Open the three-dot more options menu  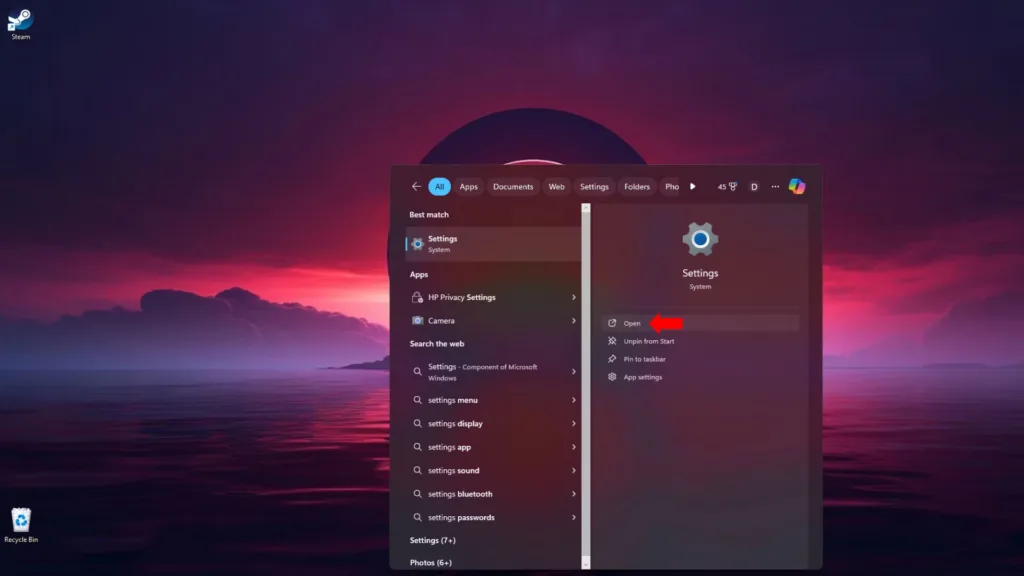pos(775,187)
